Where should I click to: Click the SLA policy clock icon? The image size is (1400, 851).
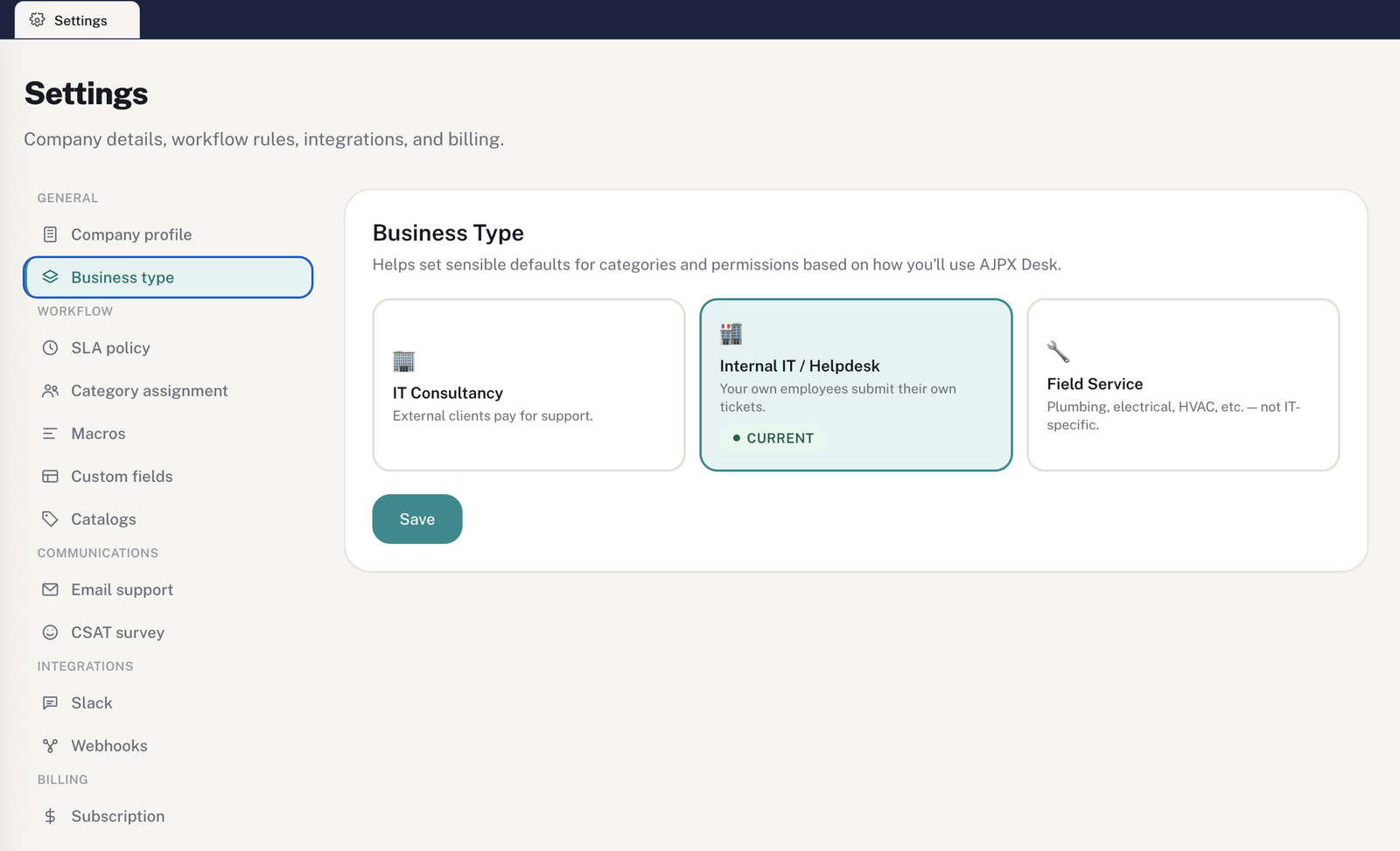[x=50, y=348]
